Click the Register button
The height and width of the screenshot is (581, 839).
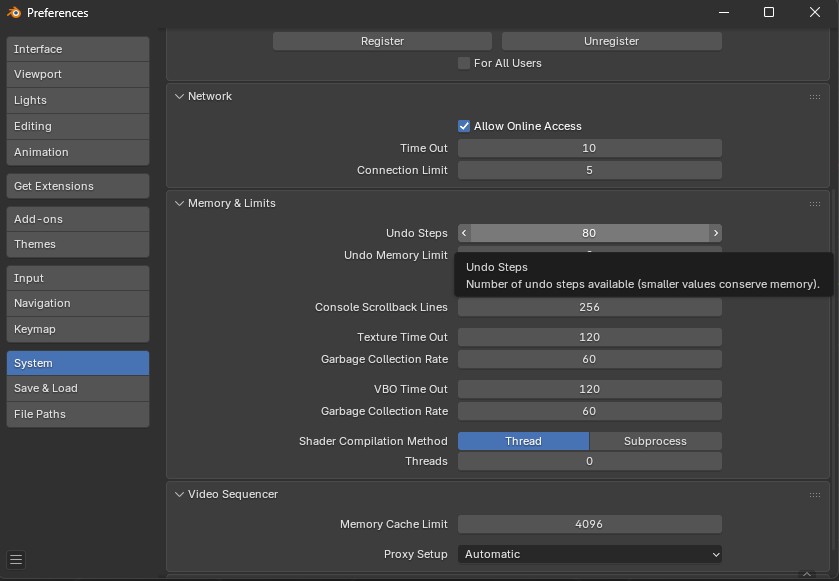pos(382,41)
